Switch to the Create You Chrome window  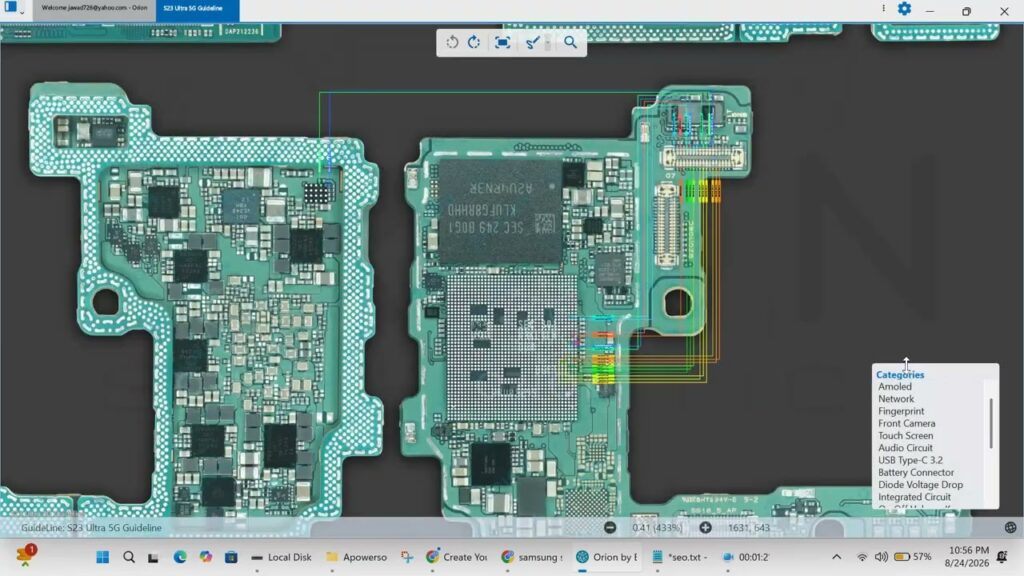tap(456, 557)
